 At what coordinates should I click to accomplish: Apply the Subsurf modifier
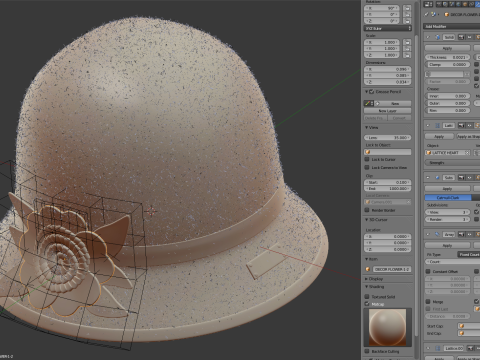pyautogui.click(x=447, y=189)
